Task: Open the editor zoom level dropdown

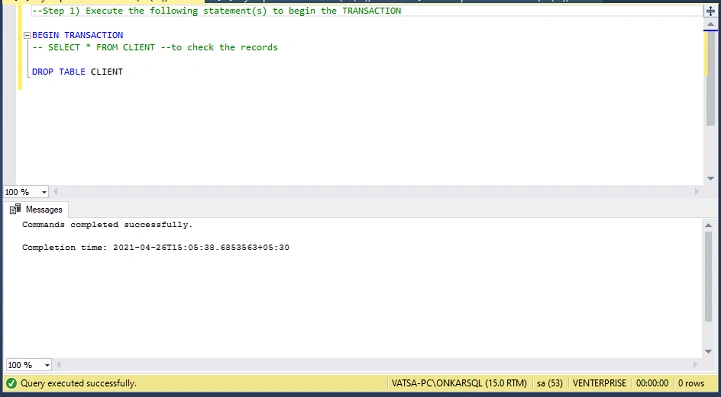Action: point(44,192)
